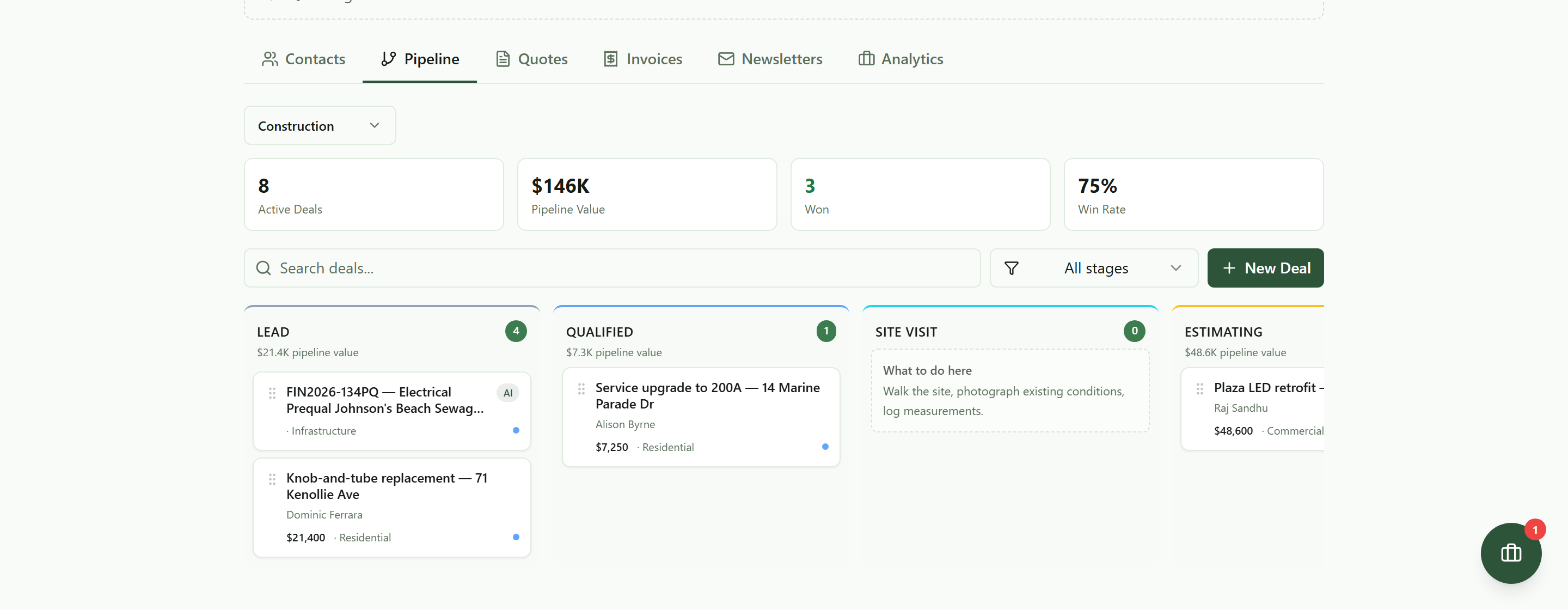Click the plus icon on New Deal
This screenshot has width=1568, height=610.
pos(1229,268)
